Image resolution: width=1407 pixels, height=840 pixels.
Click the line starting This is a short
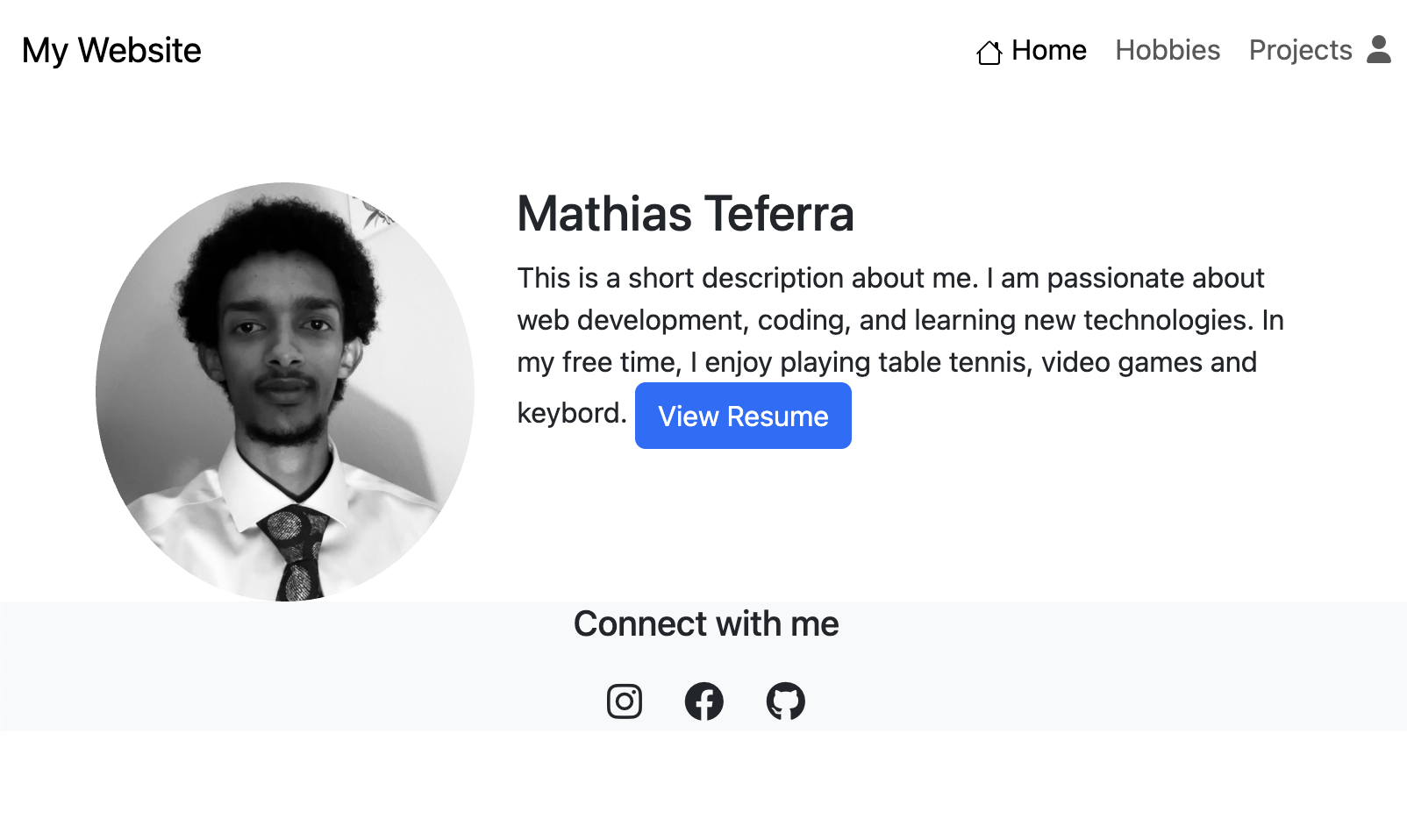(889, 278)
